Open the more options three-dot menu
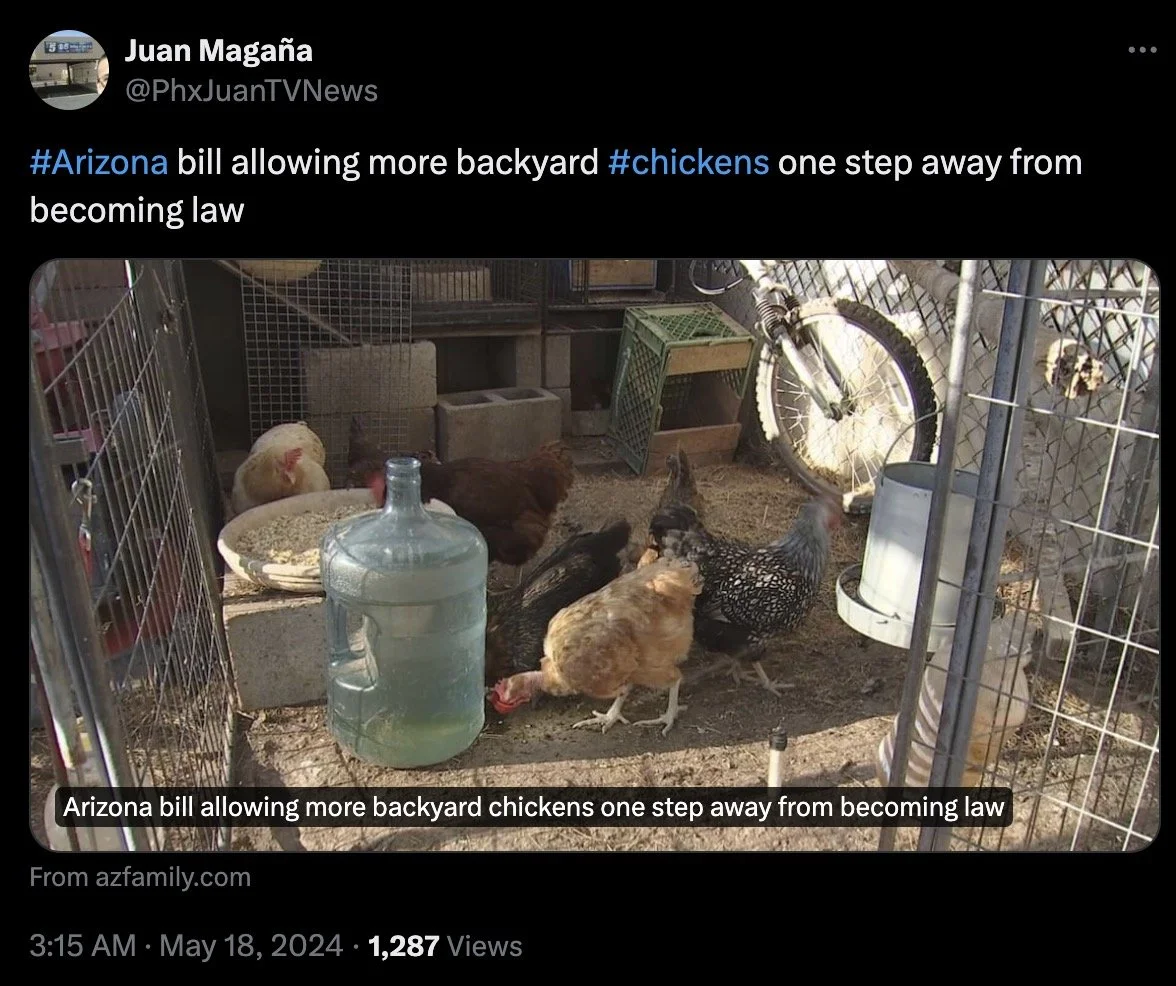Screen dimensions: 1176x986 (1142, 50)
